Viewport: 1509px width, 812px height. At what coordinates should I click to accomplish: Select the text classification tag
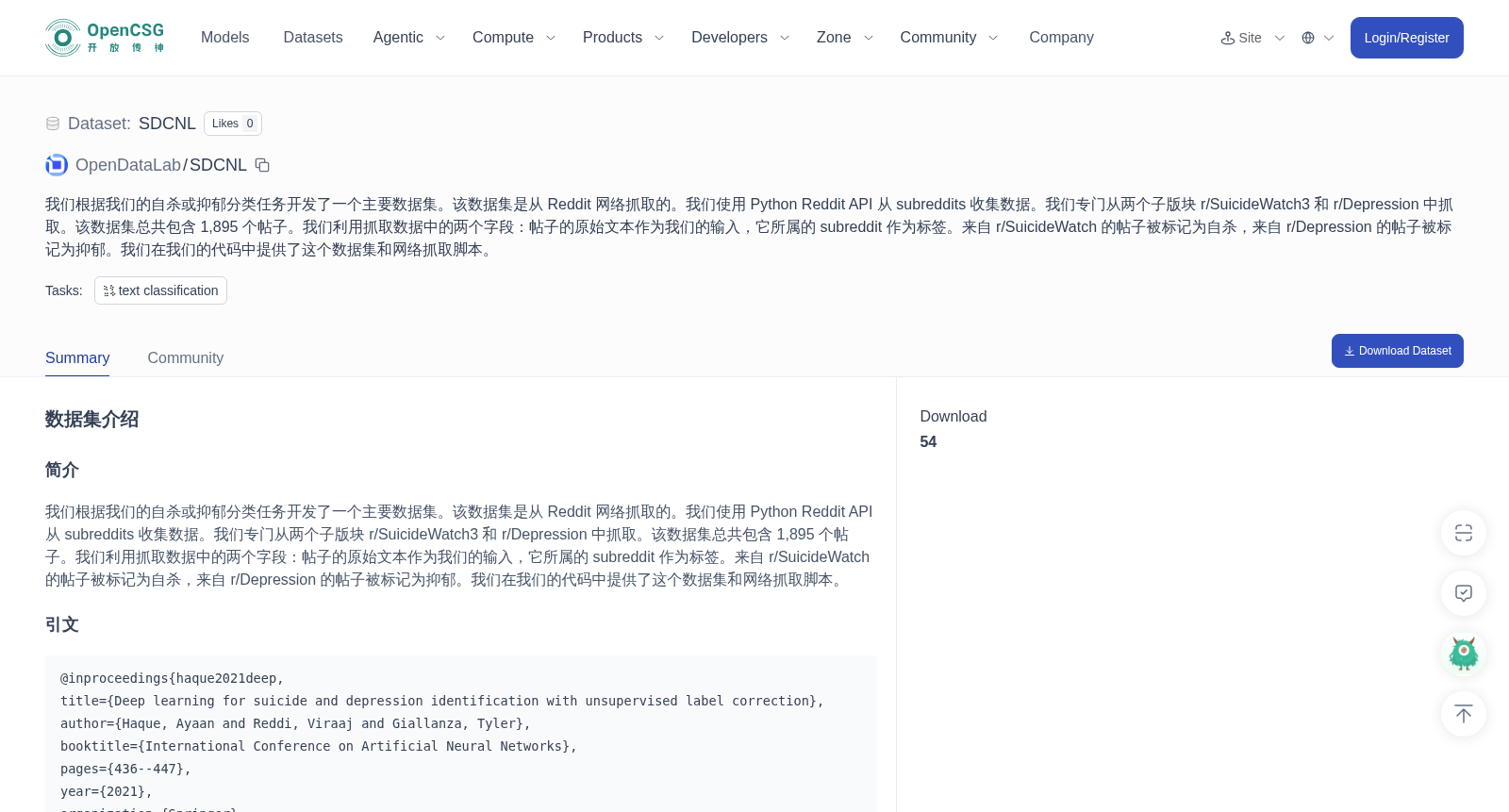tap(160, 290)
